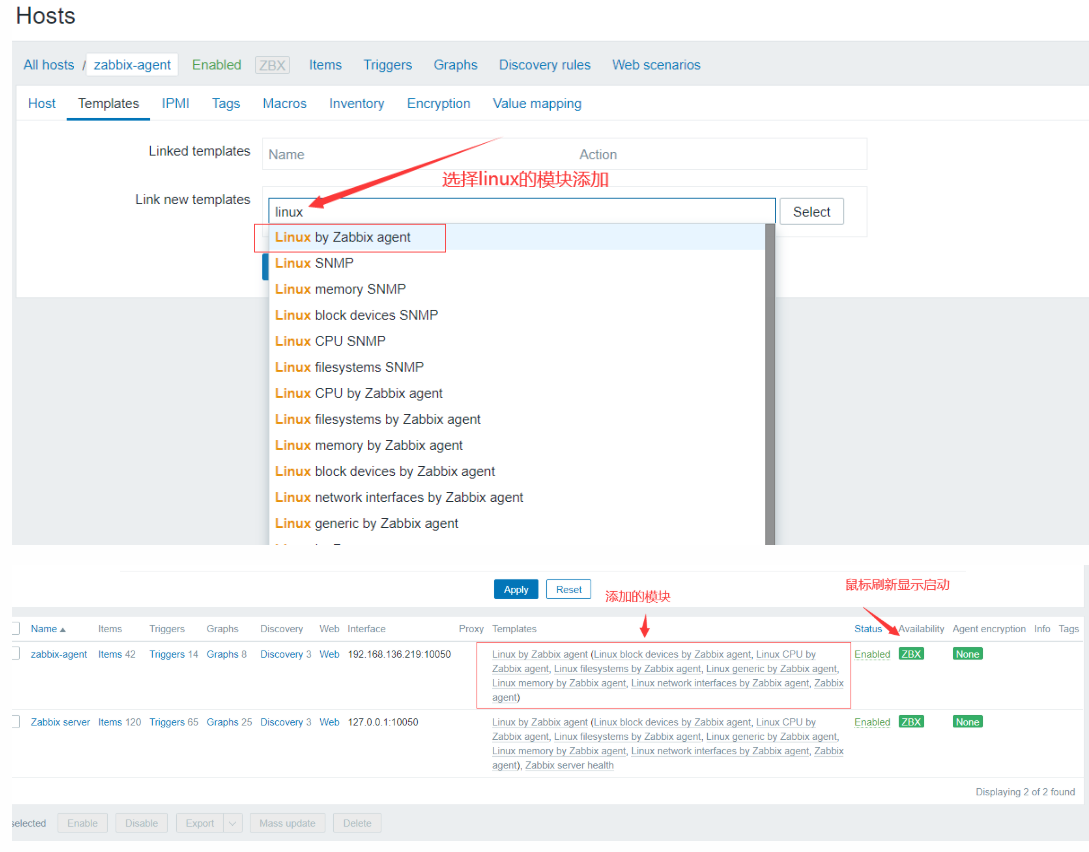Viewport: 1089px width, 852px height.
Task: Open Discovery rules in host header
Action: pos(544,65)
